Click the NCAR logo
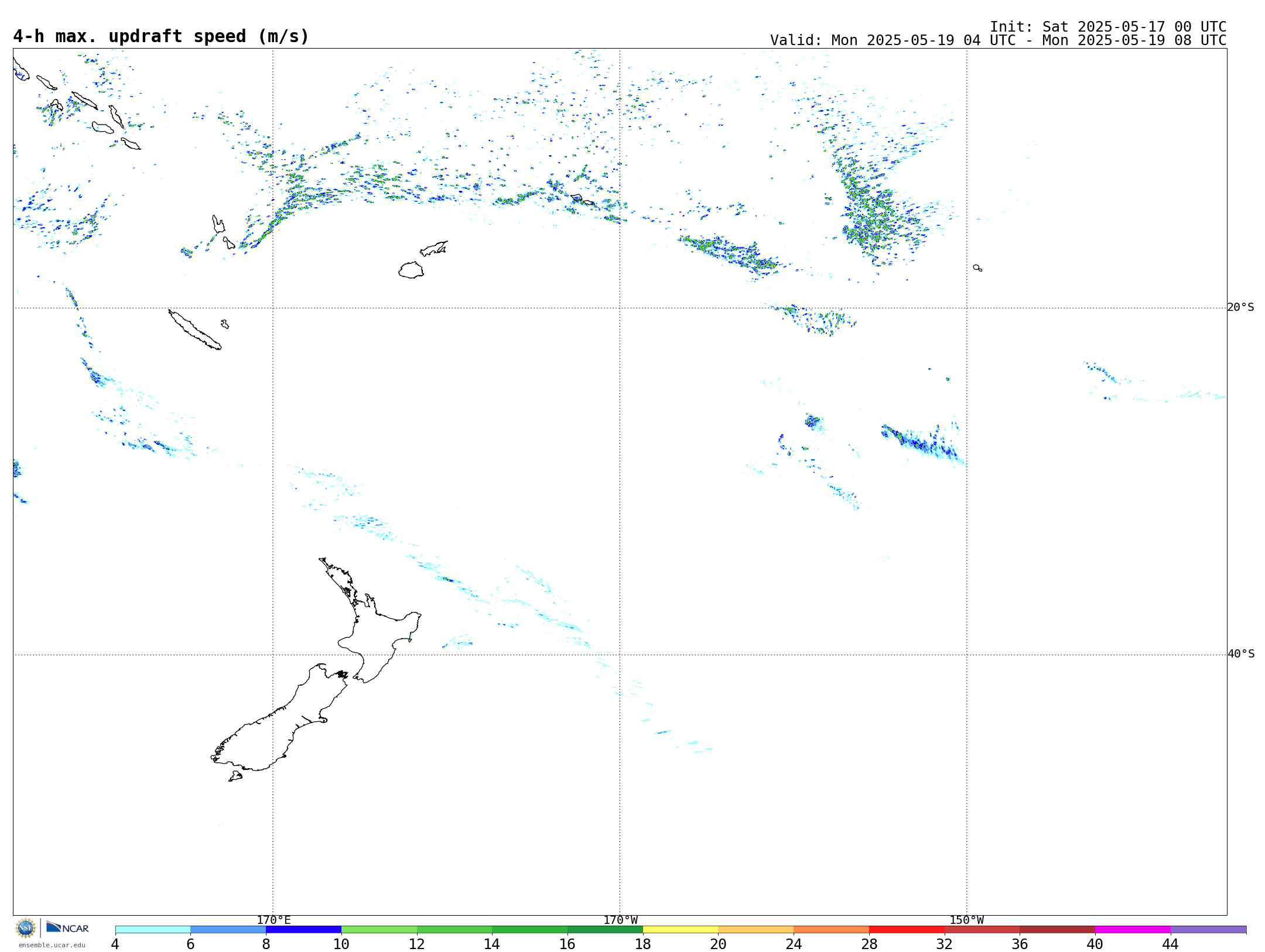1265x952 pixels. pos(67,927)
